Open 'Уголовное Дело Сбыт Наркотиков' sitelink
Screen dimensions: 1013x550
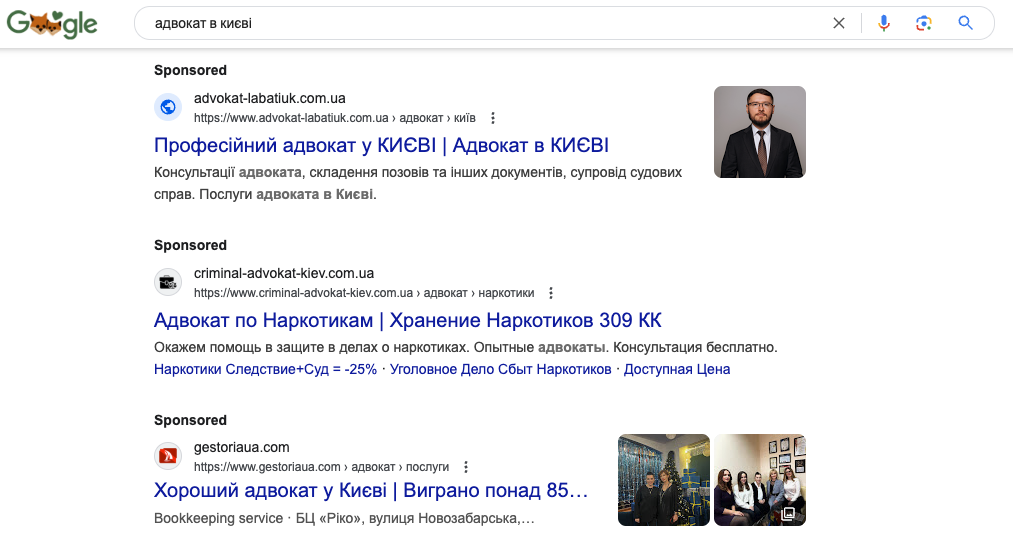(500, 369)
